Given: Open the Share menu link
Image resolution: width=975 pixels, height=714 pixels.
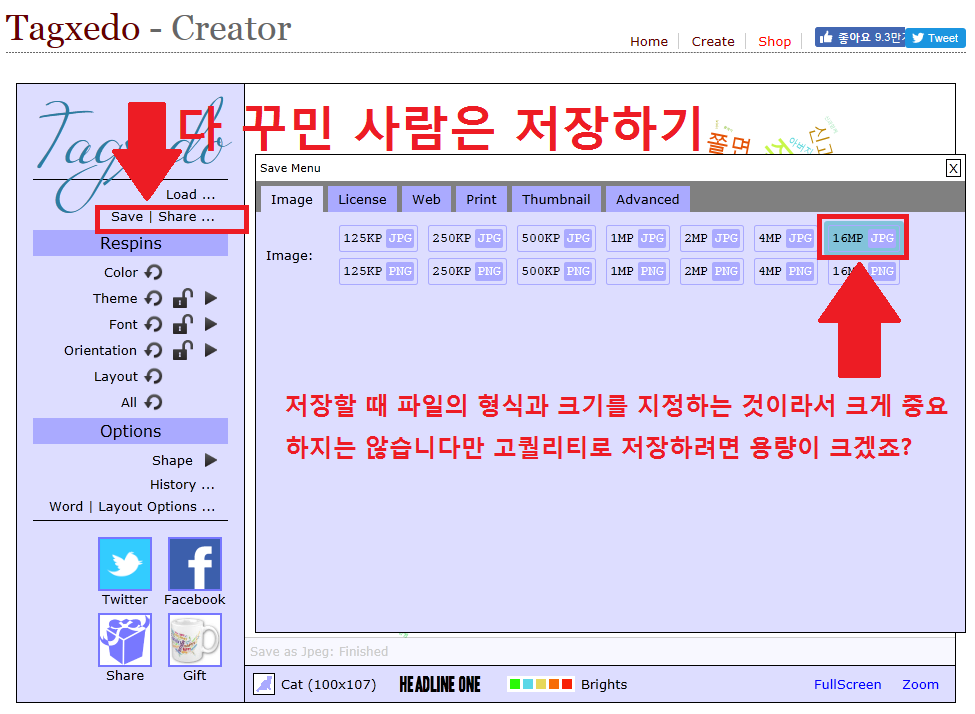Looking at the screenshot, I should (x=186, y=216).
